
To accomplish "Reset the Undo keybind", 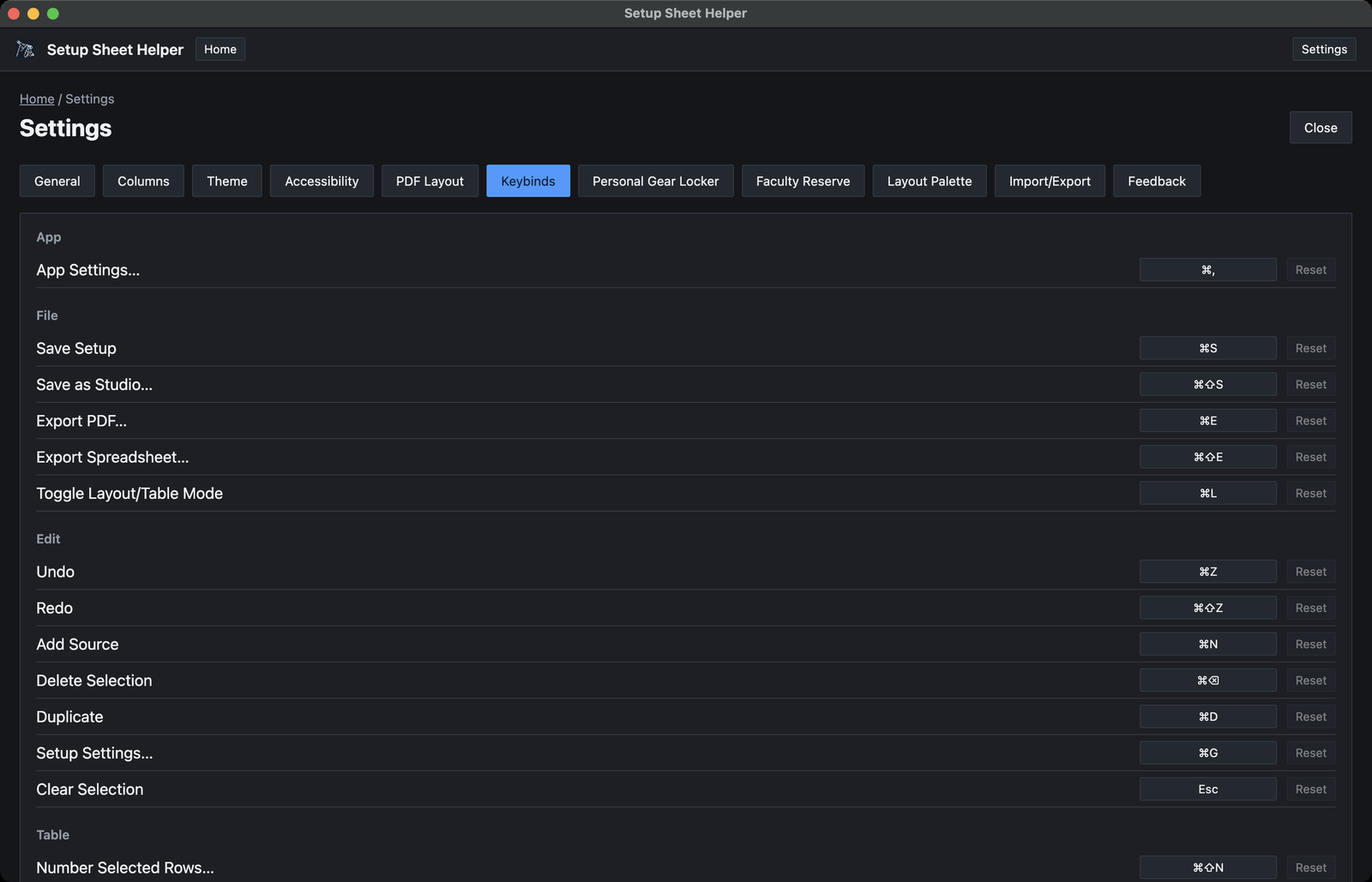I will (x=1311, y=572).
